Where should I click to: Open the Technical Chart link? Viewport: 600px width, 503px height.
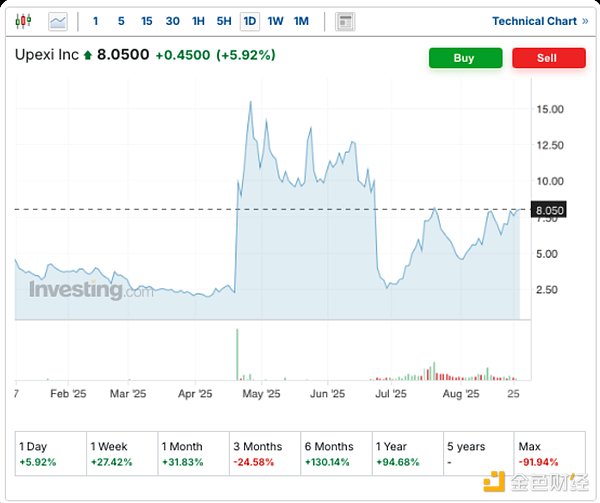click(534, 21)
